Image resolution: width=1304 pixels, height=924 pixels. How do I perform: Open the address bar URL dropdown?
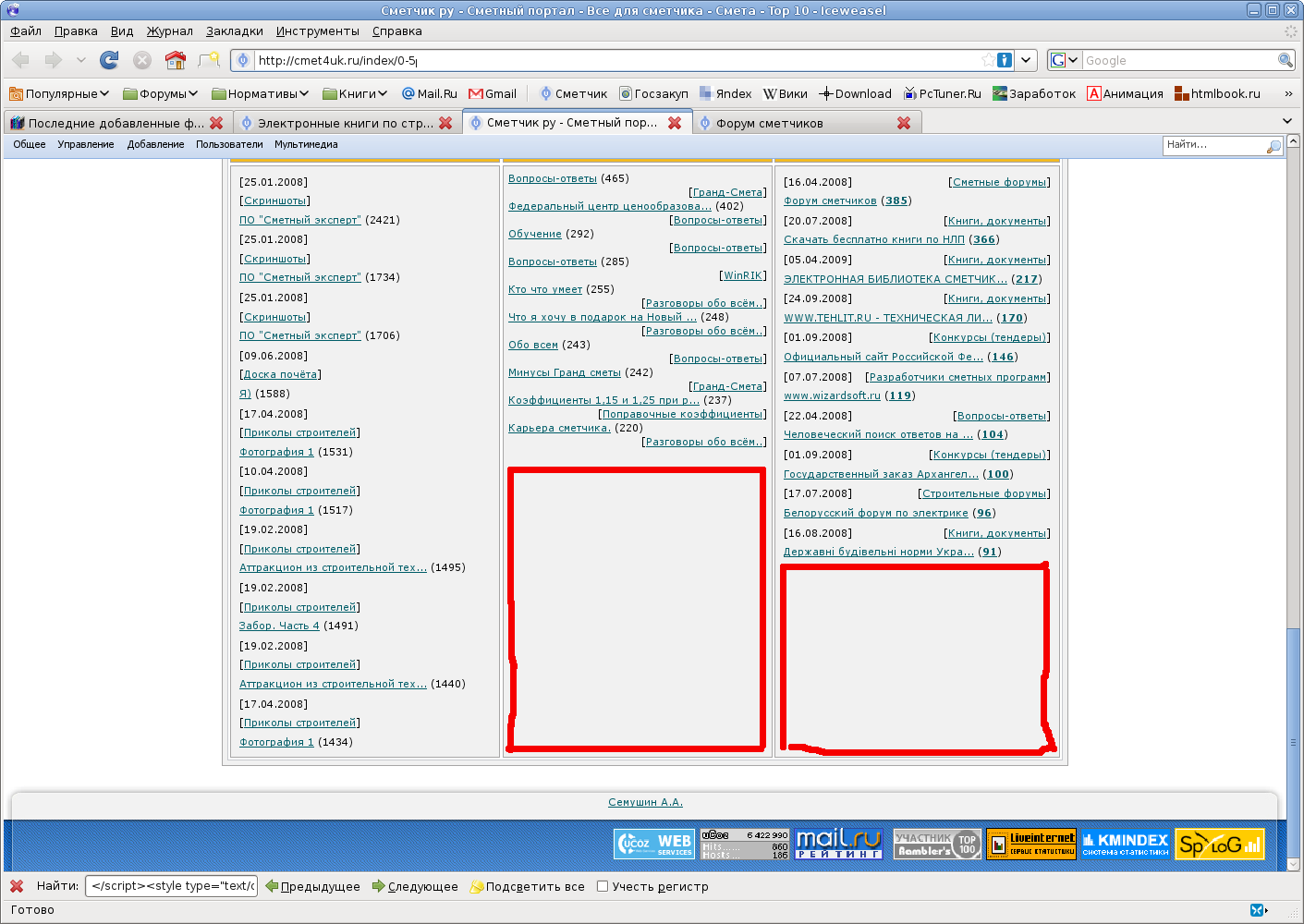[x=1026, y=60]
